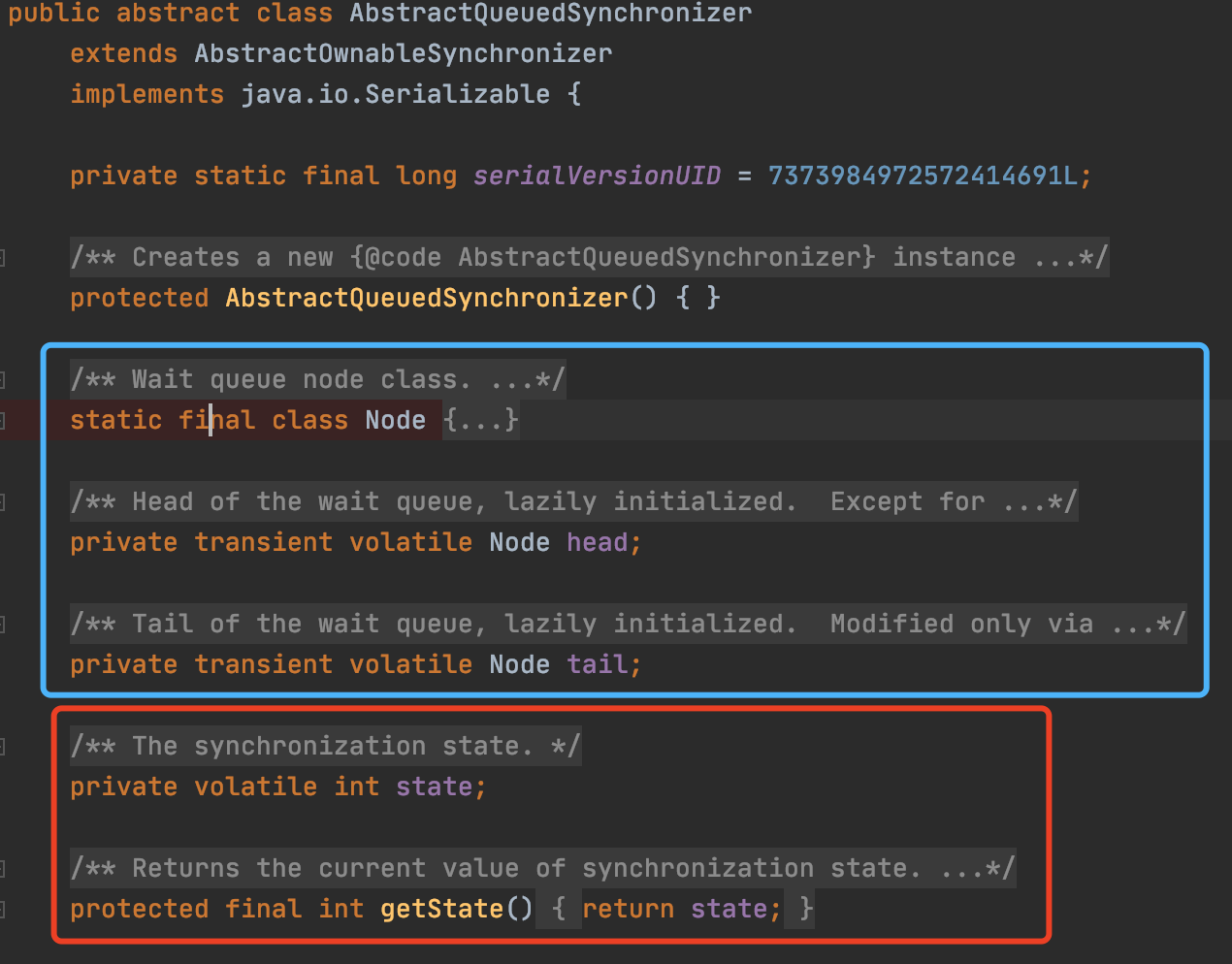Expand the 'Tail of the wait queue' doc comment
This screenshot has height=964, width=1232.
(1148, 625)
